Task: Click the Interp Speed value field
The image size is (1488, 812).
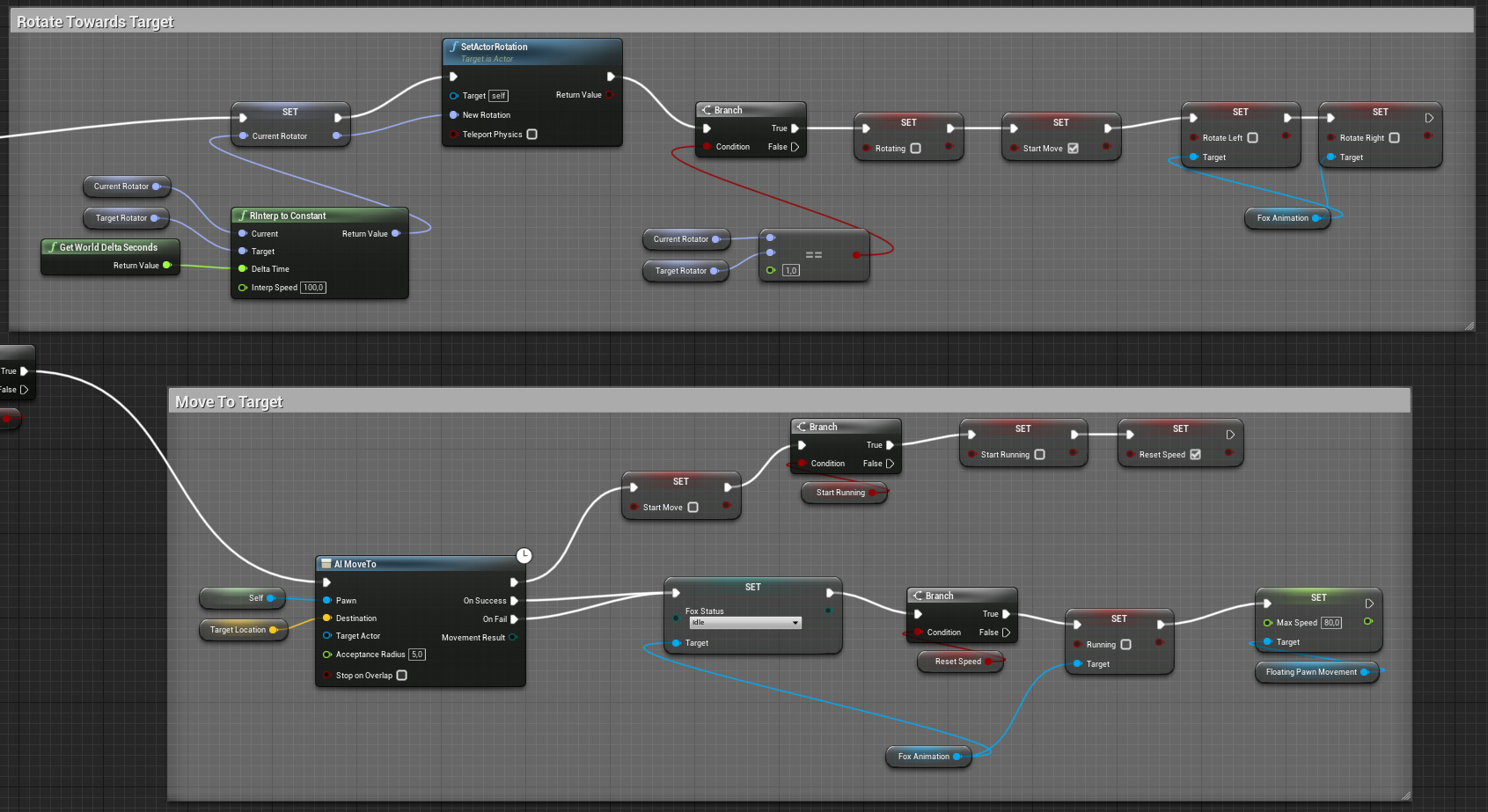Action: pyautogui.click(x=313, y=288)
